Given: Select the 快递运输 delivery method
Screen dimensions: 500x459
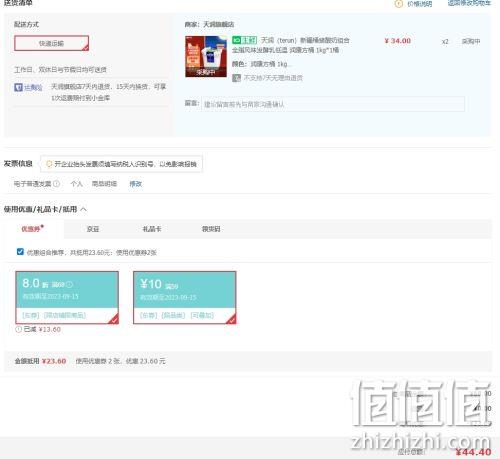Looking at the screenshot, I should pyautogui.click(x=52, y=43).
